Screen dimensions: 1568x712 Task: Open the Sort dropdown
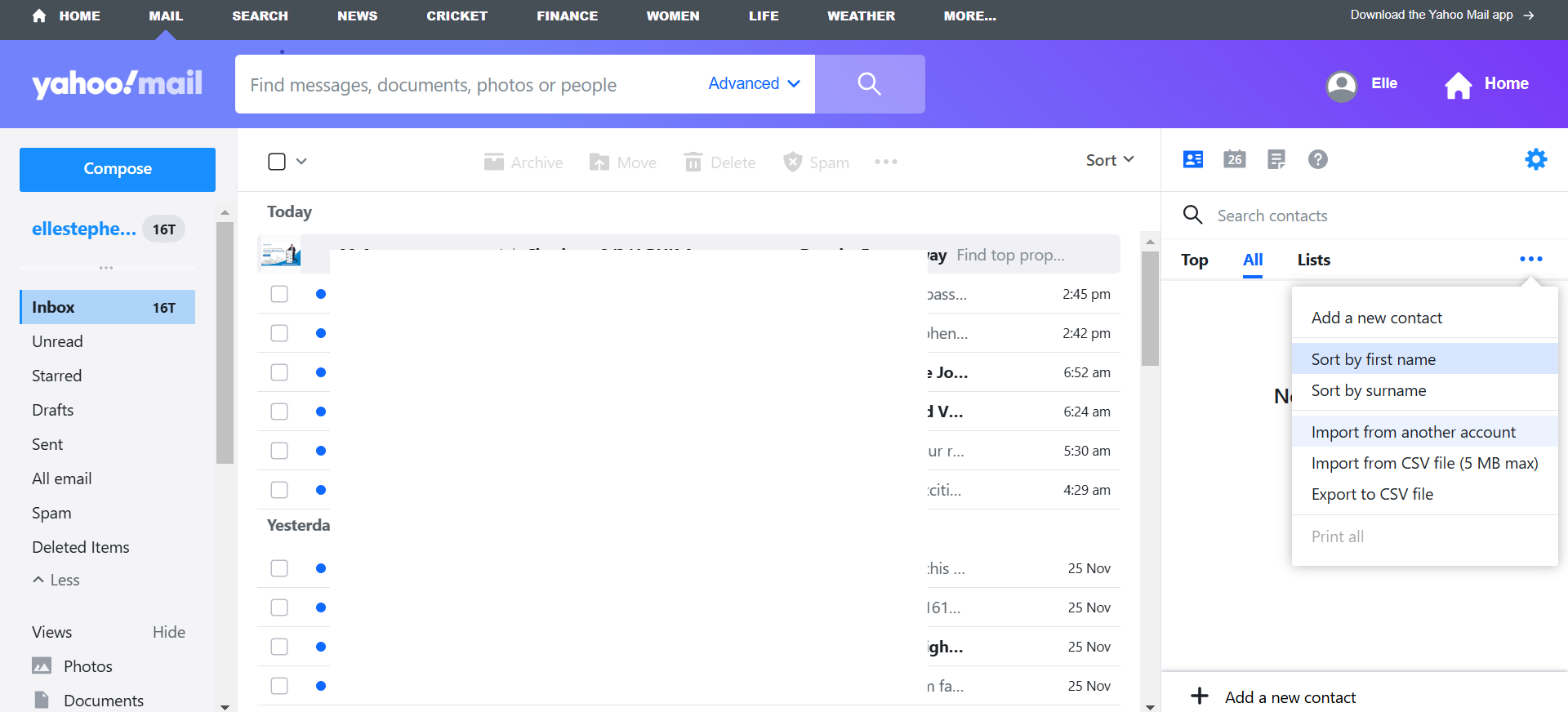click(x=1110, y=160)
